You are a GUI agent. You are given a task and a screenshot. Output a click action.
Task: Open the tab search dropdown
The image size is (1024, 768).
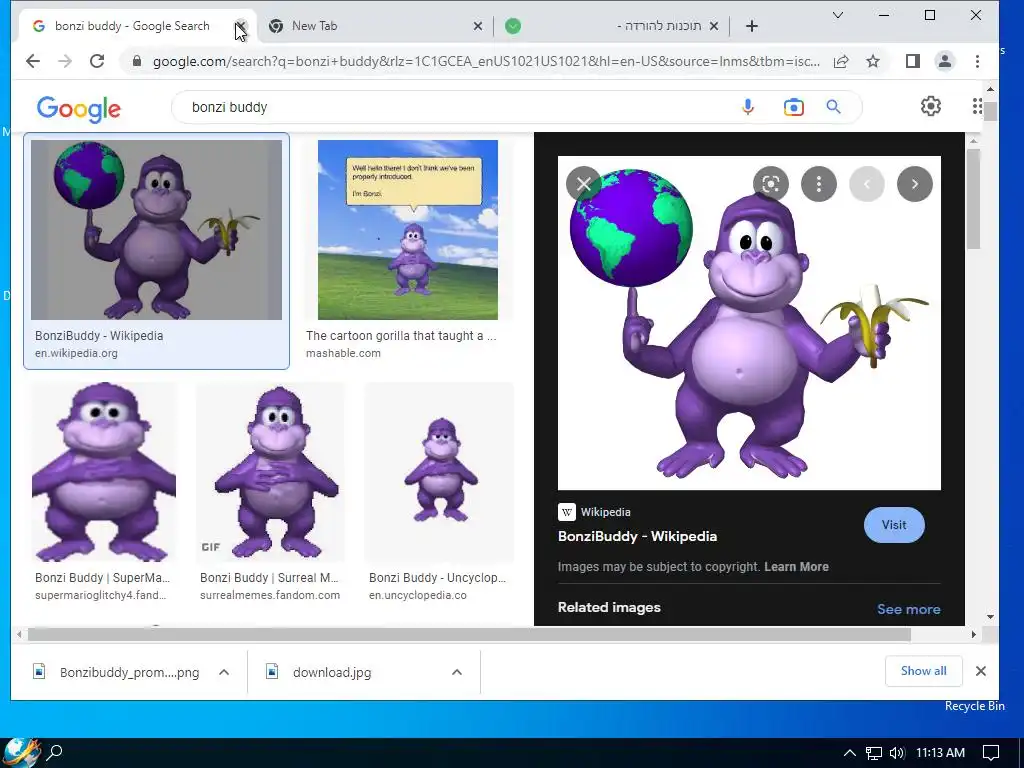click(x=838, y=15)
